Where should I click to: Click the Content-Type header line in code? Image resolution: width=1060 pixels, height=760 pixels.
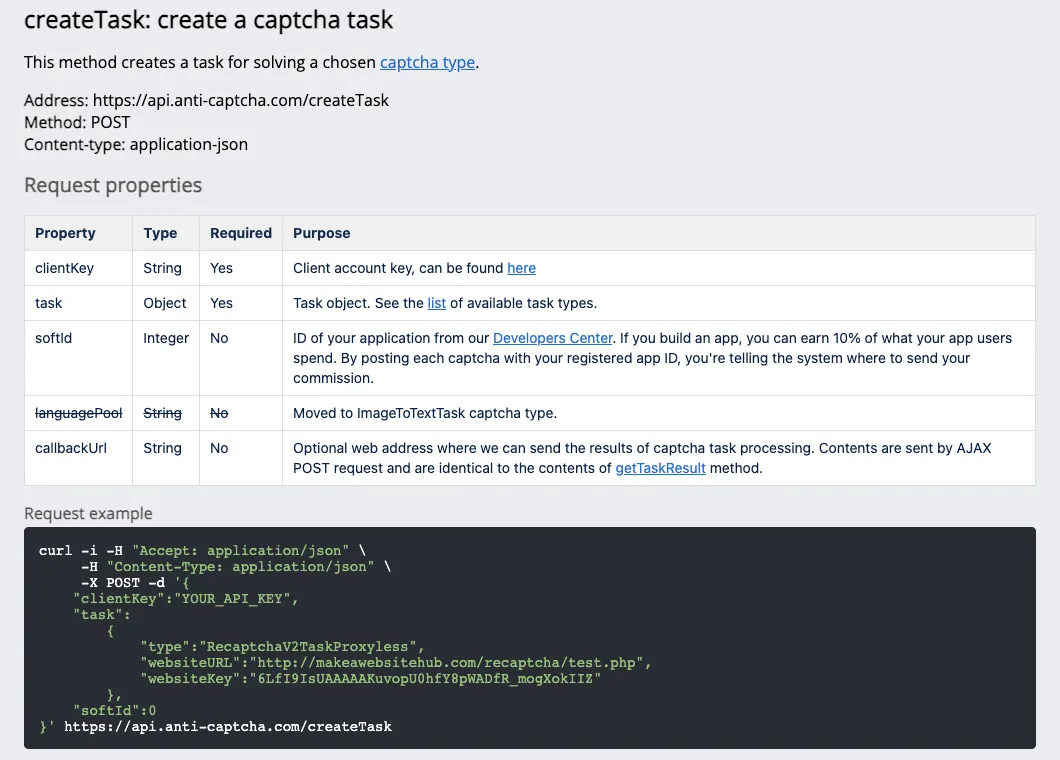click(236, 567)
